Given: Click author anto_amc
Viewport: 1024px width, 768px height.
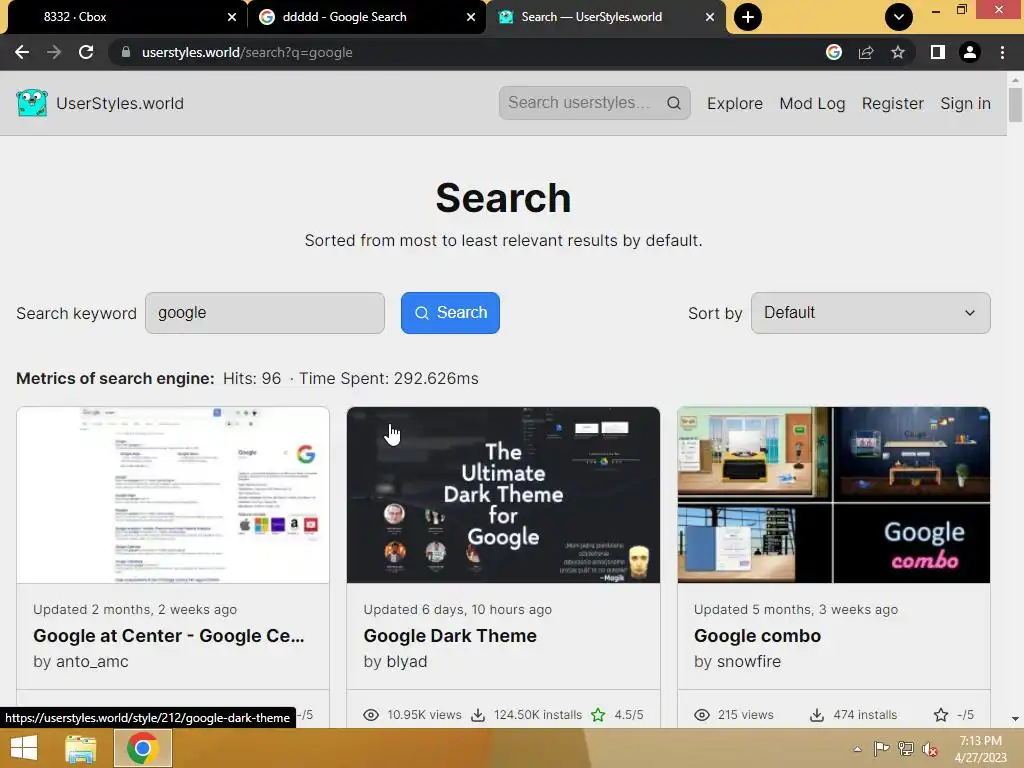Looking at the screenshot, I should [92, 662].
